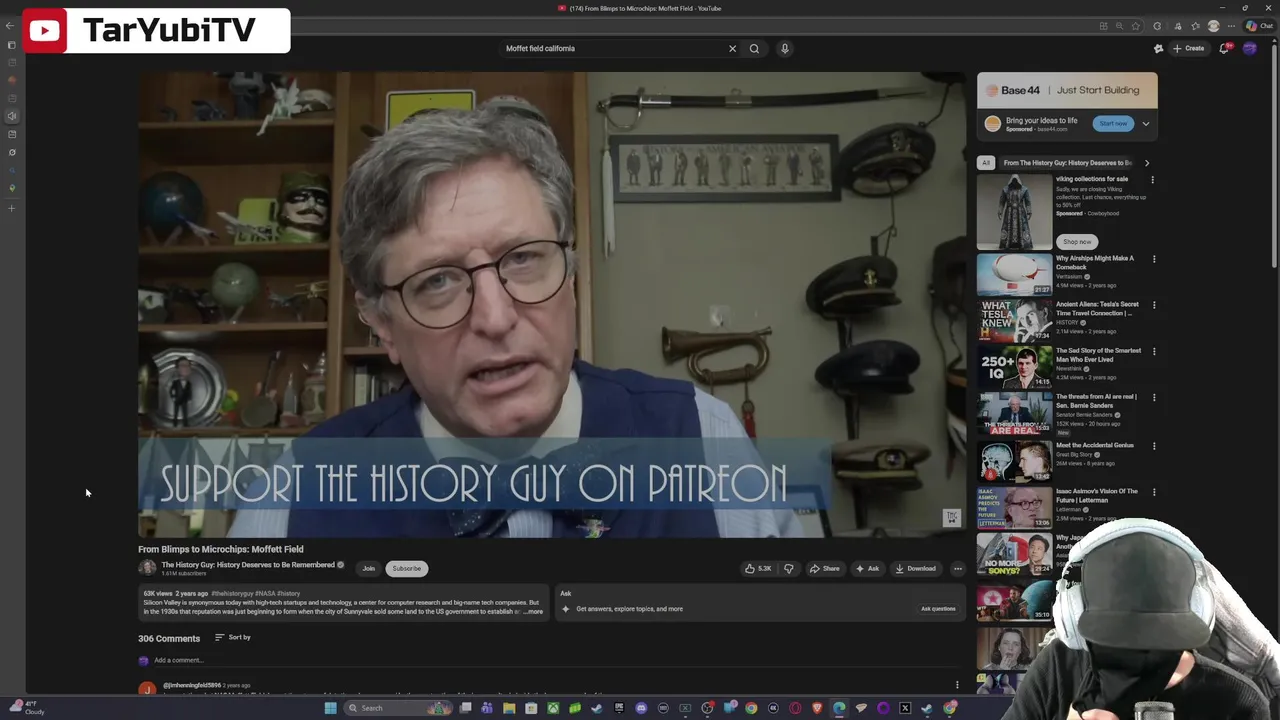1280x720 pixels.
Task: Open options for Sad Story video
Action: tap(1154, 351)
